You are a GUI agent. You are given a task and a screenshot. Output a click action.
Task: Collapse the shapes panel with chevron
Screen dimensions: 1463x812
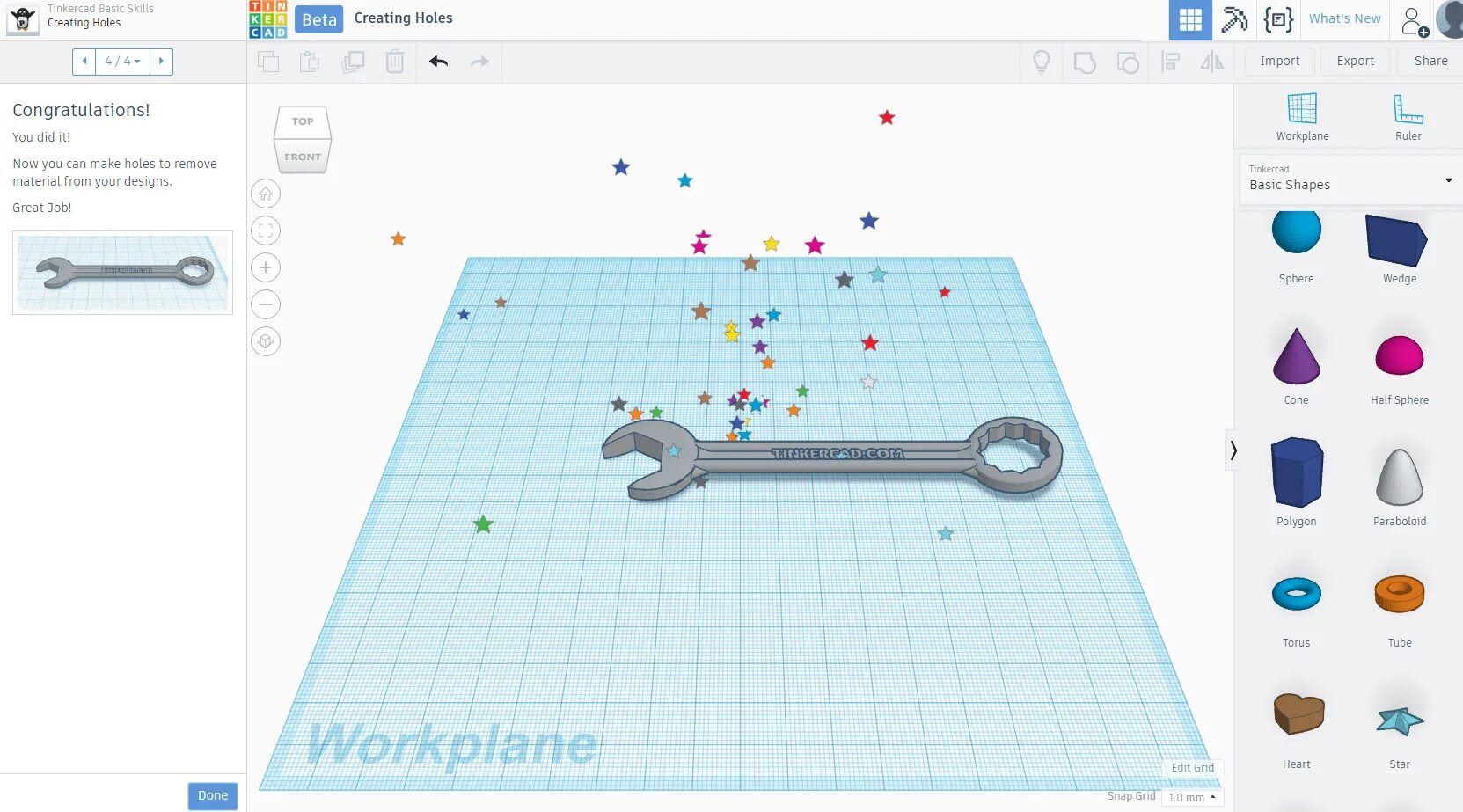pyautogui.click(x=1233, y=450)
